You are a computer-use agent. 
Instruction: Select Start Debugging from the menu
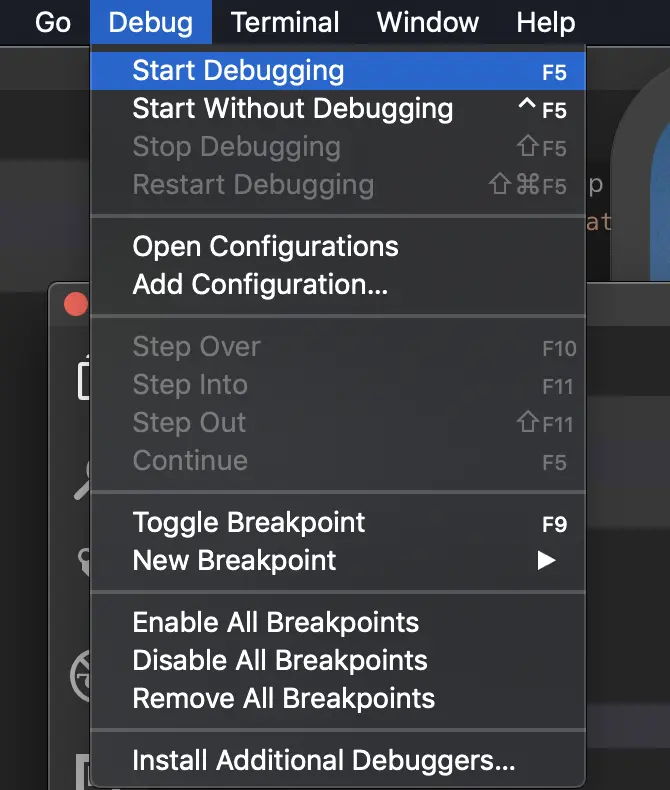pos(238,71)
